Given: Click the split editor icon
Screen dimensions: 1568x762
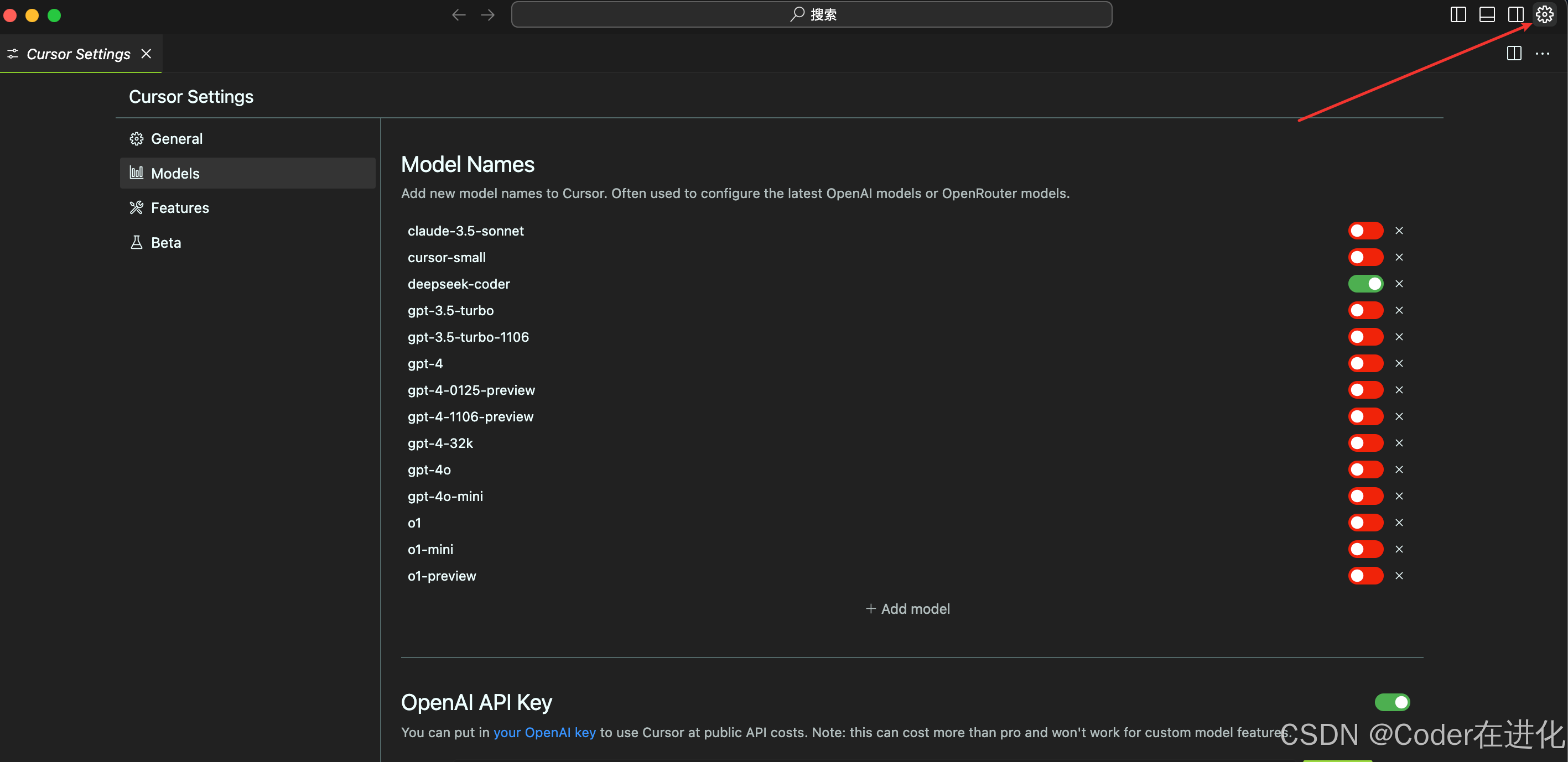Looking at the screenshot, I should [1514, 54].
